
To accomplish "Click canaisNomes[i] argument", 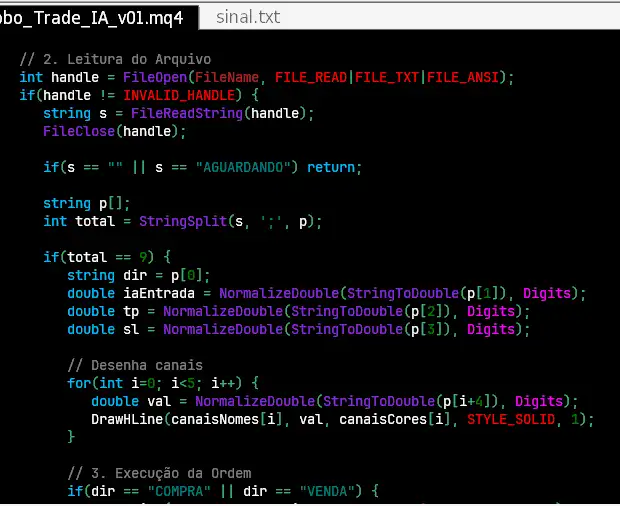I will tap(227, 419).
